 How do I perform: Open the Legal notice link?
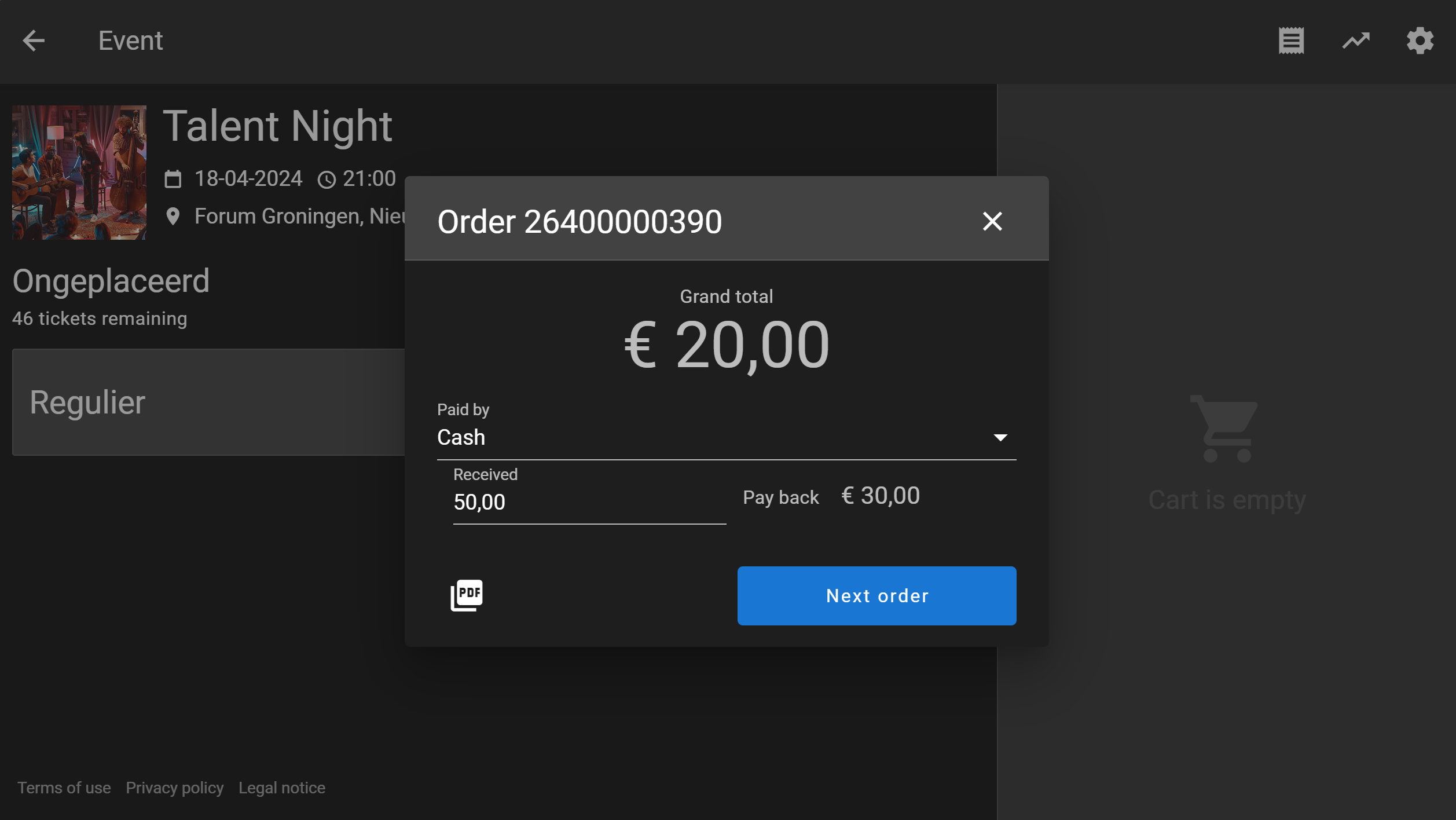coord(282,788)
